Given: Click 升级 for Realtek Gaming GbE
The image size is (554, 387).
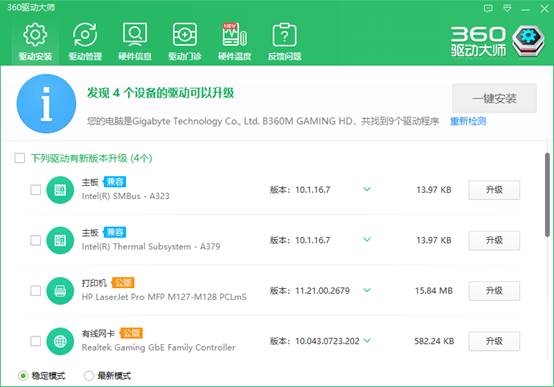Looking at the screenshot, I should coord(494,341).
